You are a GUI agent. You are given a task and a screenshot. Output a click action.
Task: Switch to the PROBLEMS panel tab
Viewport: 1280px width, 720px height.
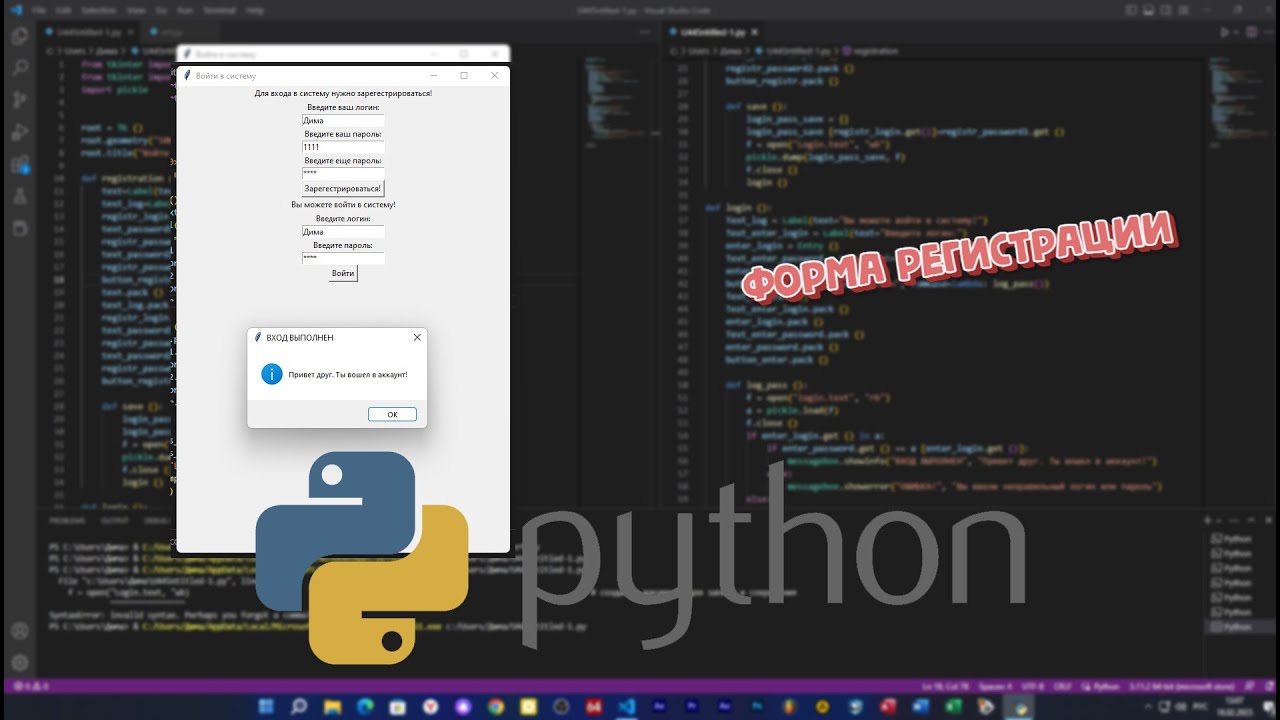click(x=67, y=521)
